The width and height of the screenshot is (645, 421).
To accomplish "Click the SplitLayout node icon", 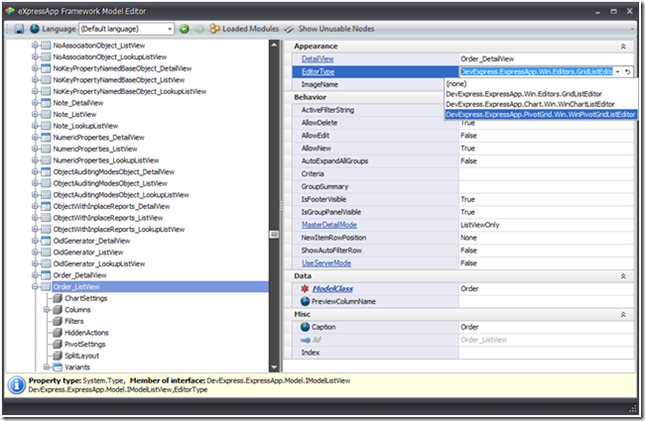I will pyautogui.click(x=58, y=356).
